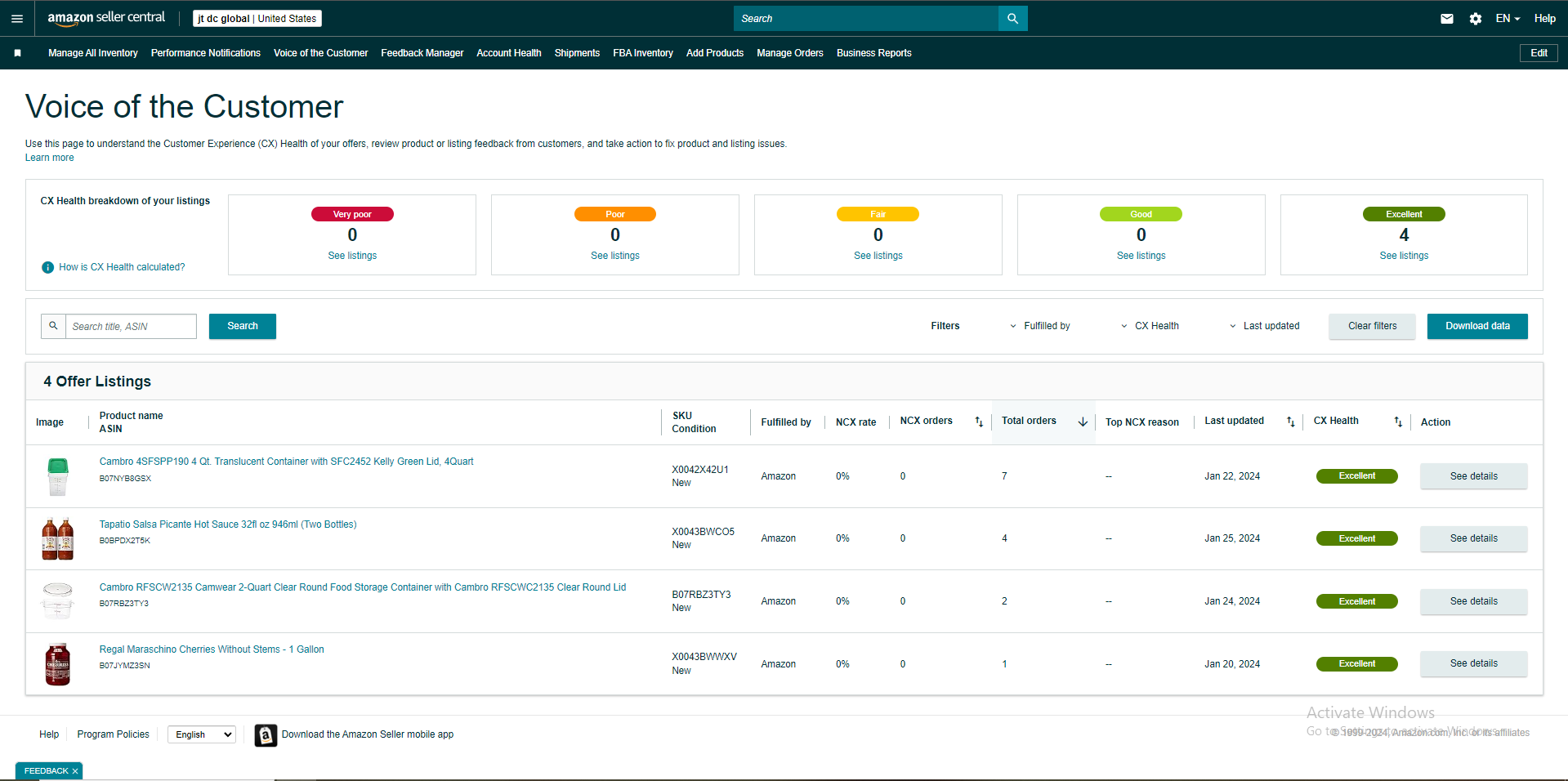See details for Tapatio Salsa Picante
Viewport: 1568px width, 781px height.
point(1473,538)
